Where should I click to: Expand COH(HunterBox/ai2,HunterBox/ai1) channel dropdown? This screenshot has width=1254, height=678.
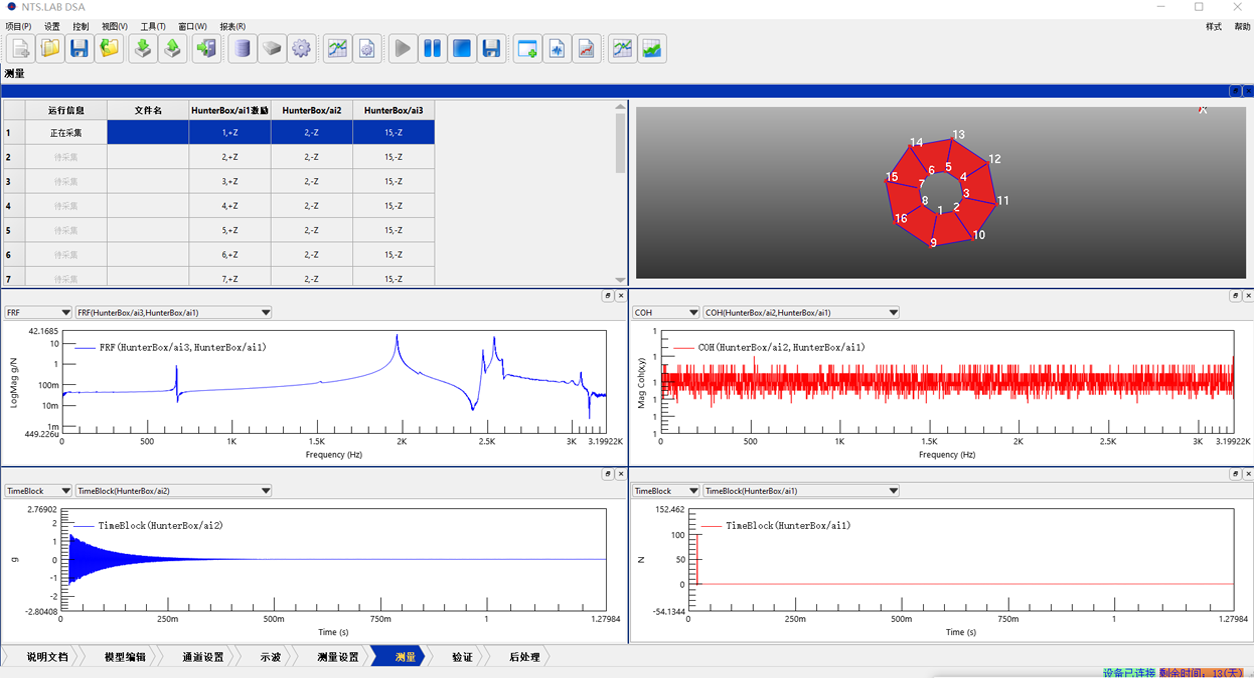click(801, 313)
